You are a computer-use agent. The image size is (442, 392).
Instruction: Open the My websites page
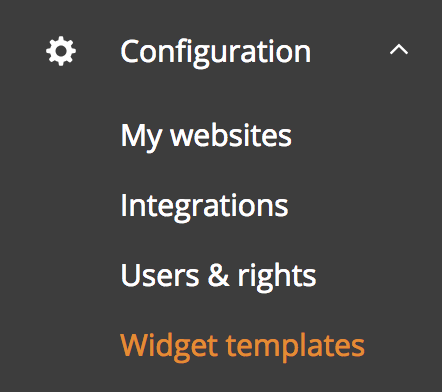(x=206, y=137)
